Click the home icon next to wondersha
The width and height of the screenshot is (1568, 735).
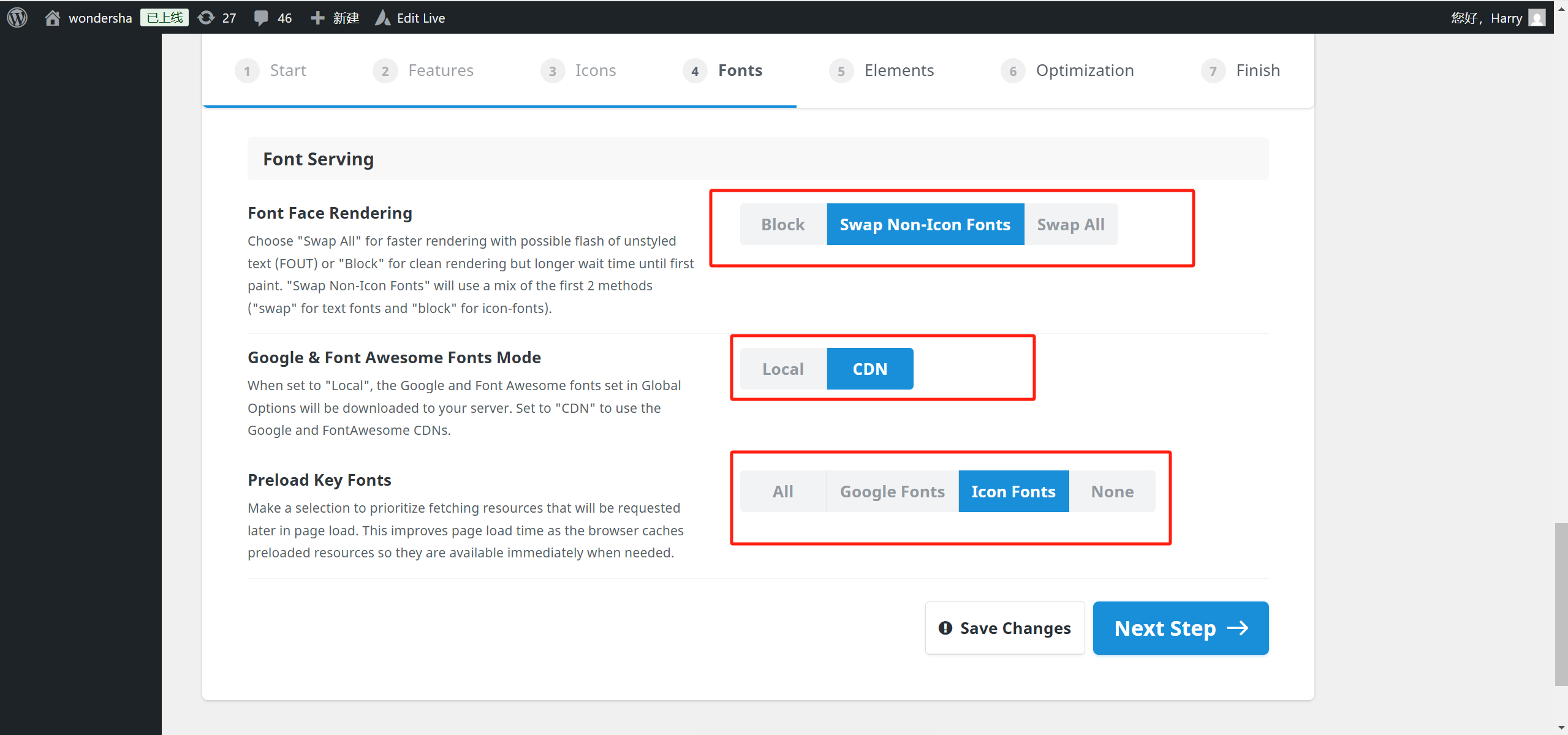pyautogui.click(x=52, y=17)
